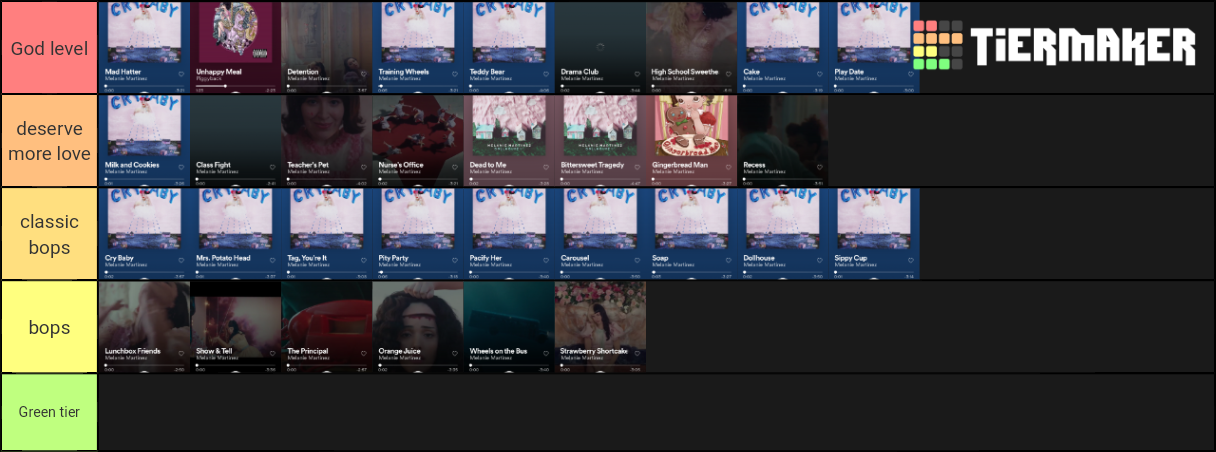Select the God level tier label
This screenshot has height=452, width=1216.
point(49,48)
